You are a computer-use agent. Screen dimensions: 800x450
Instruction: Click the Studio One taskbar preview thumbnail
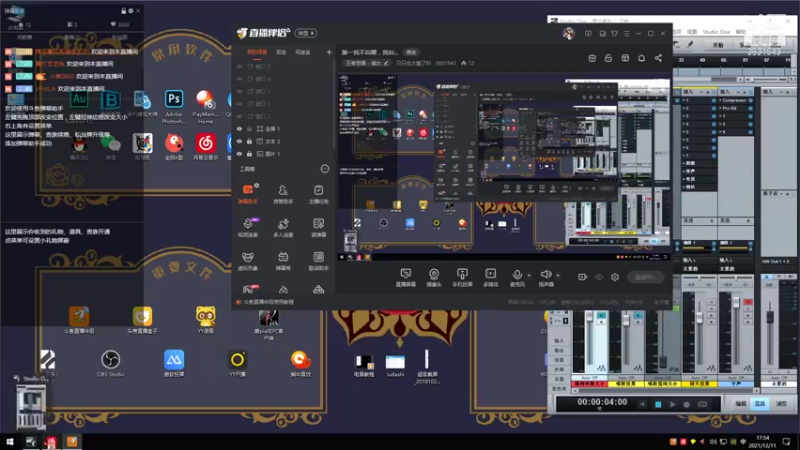pyautogui.click(x=31, y=407)
